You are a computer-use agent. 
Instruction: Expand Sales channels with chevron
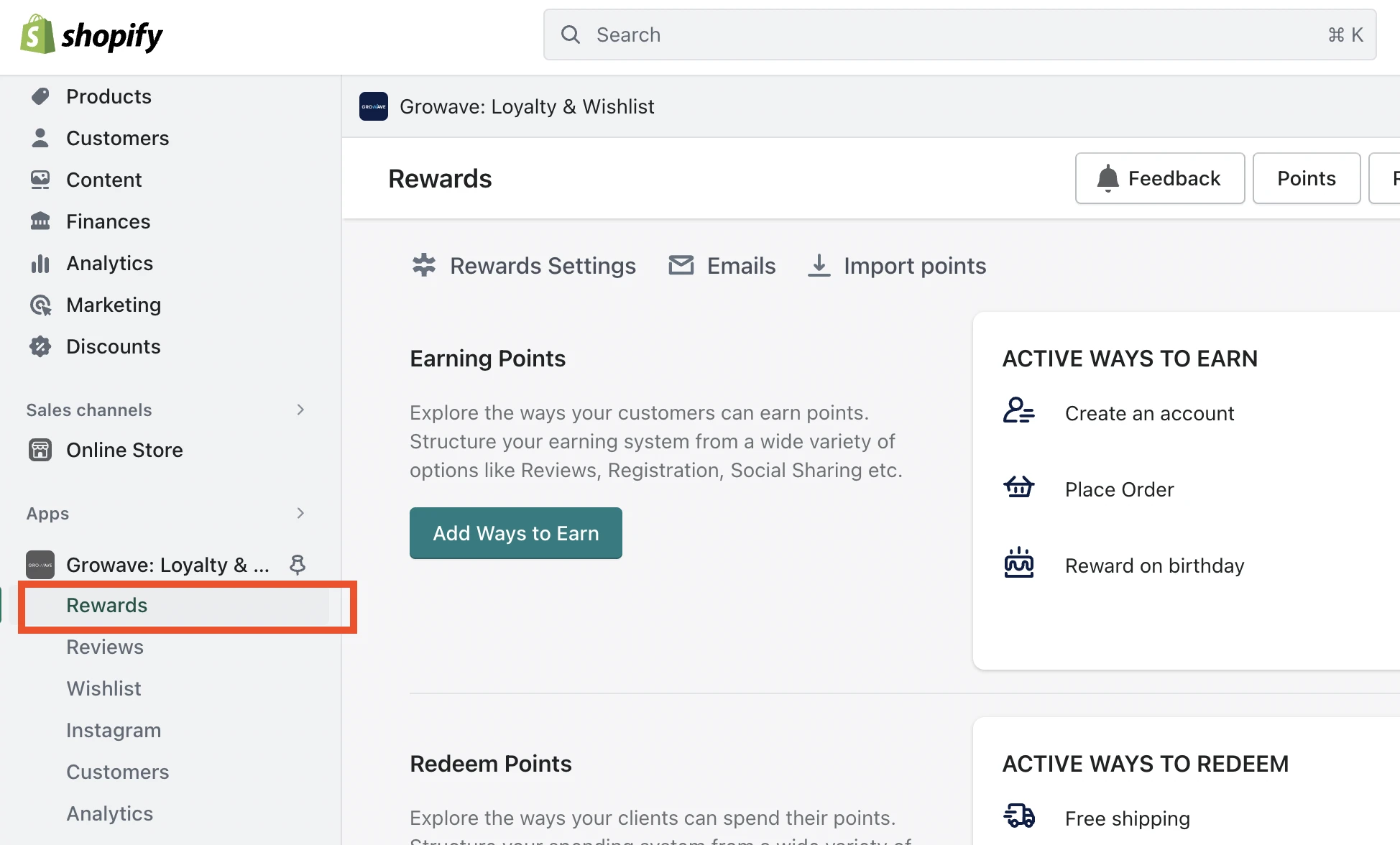[x=300, y=410]
